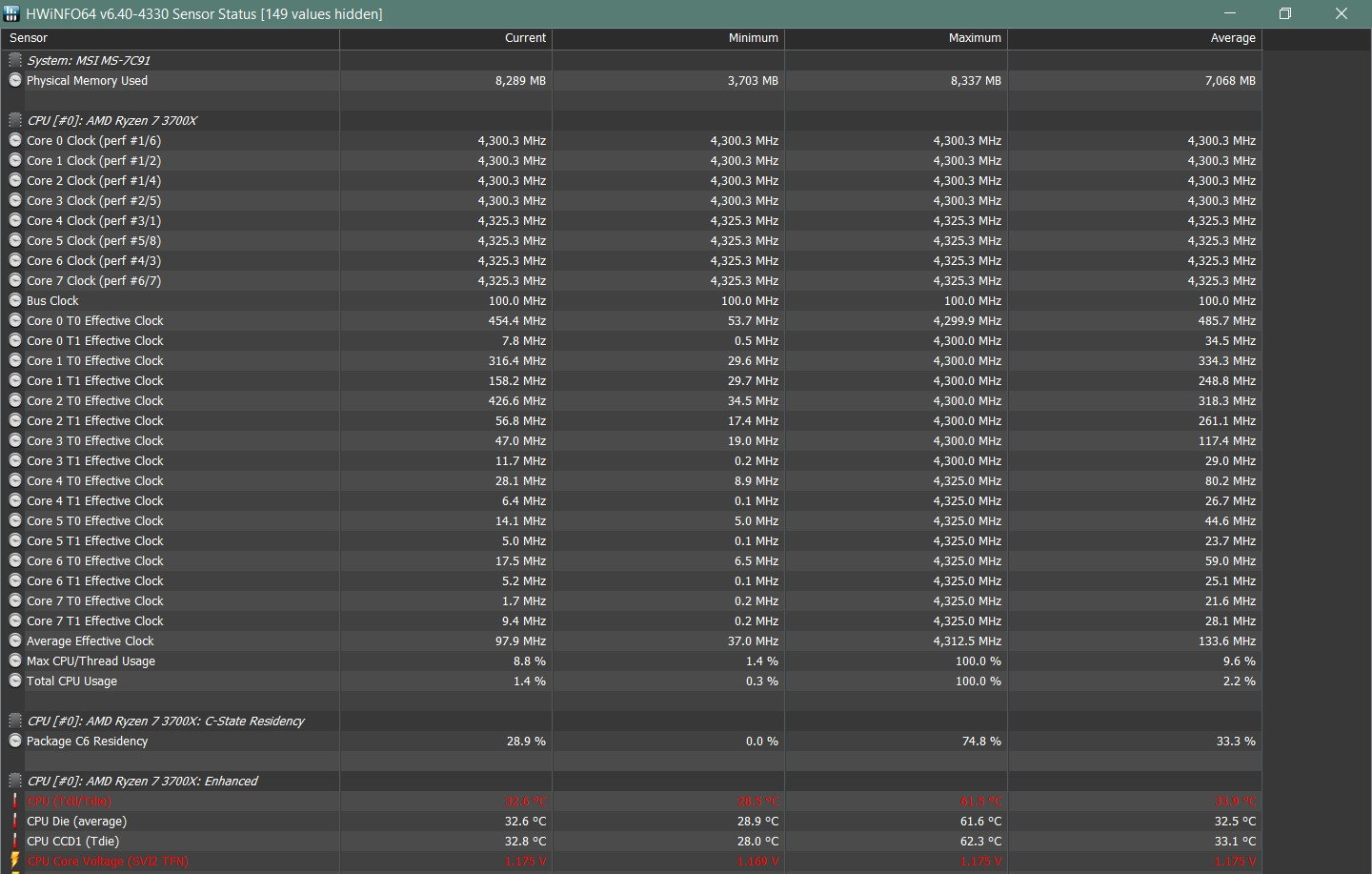Click the 485.7 MHz average value
Image resolution: width=1372 pixels, height=874 pixels.
click(1227, 320)
